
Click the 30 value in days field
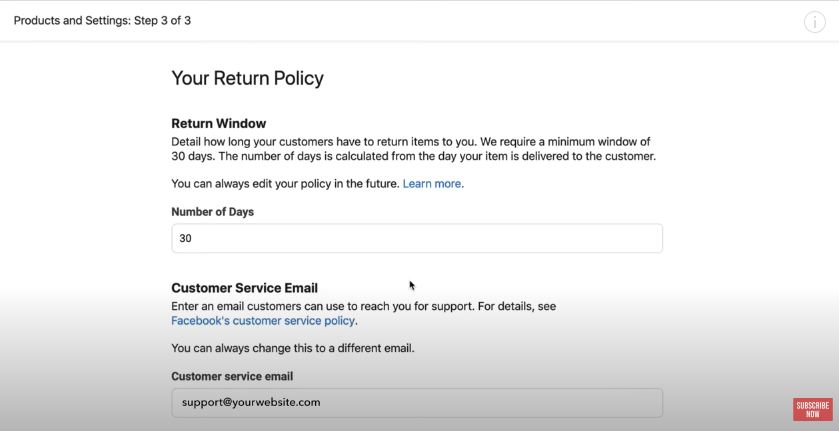pos(186,238)
